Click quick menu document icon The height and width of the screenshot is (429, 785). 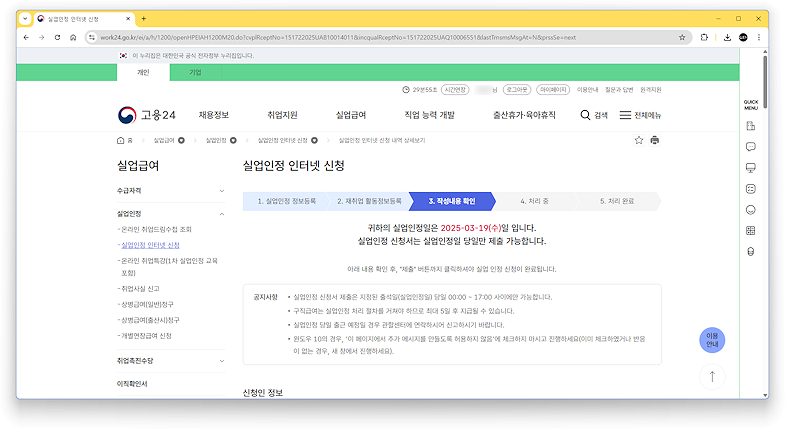(750, 126)
